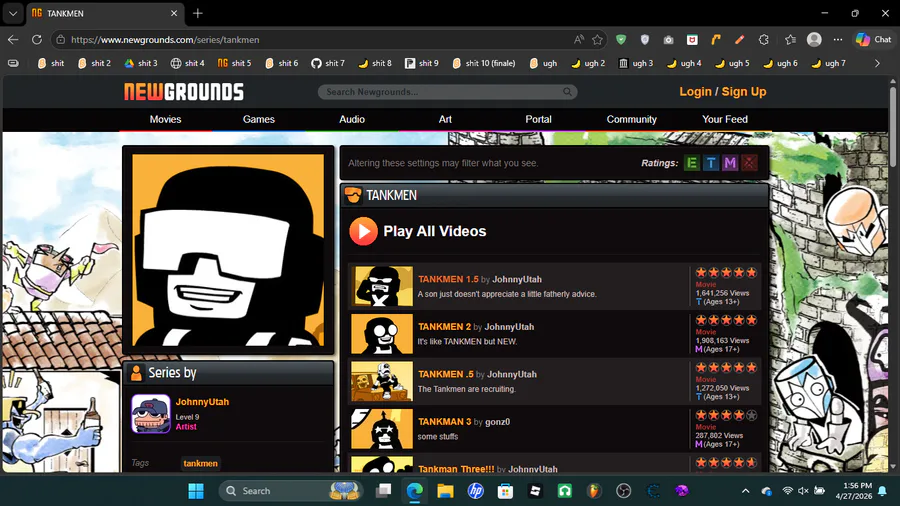Toggle the T rating filter
900x506 pixels.
[711, 163]
